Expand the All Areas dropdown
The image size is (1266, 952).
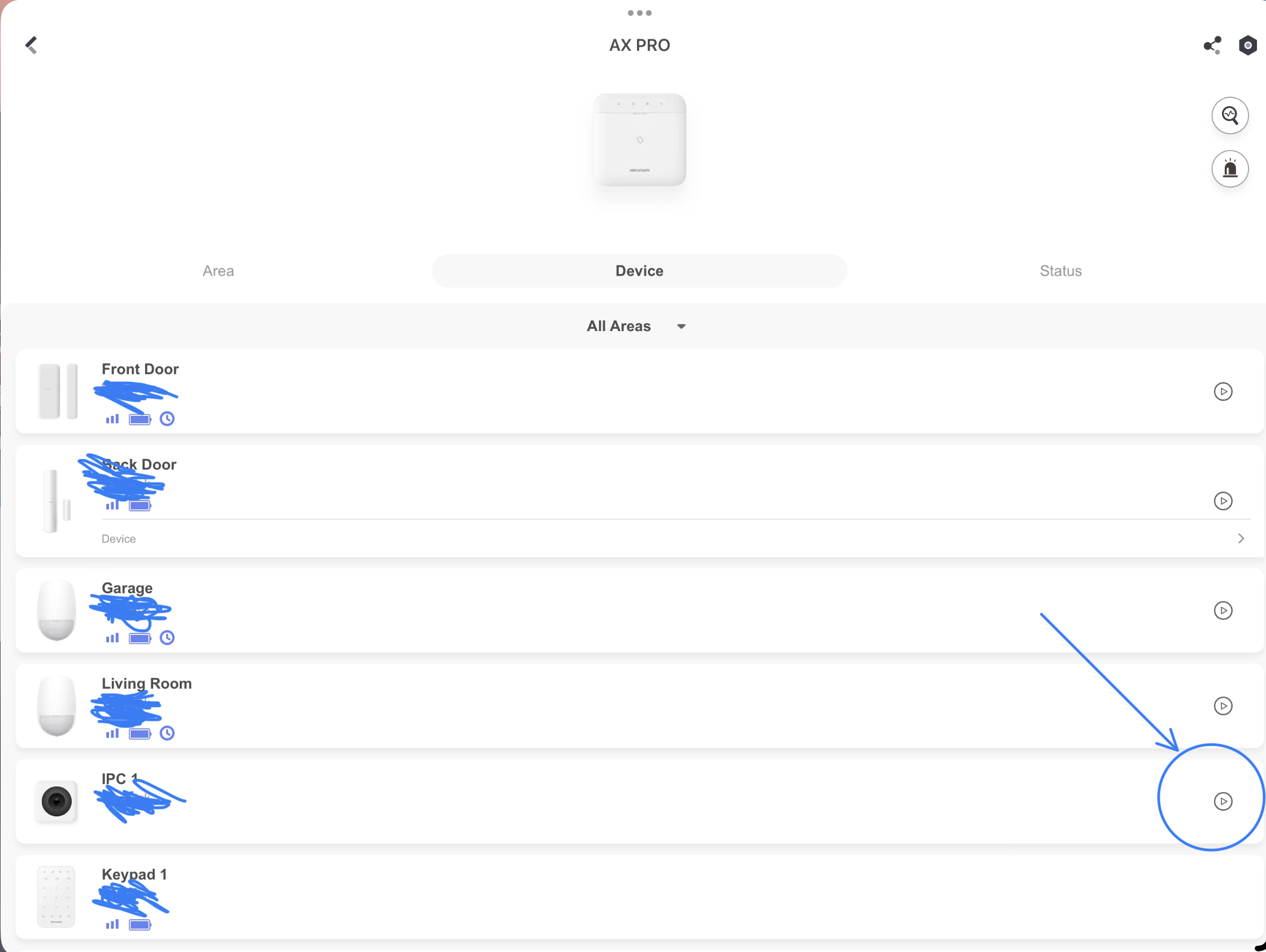[636, 326]
